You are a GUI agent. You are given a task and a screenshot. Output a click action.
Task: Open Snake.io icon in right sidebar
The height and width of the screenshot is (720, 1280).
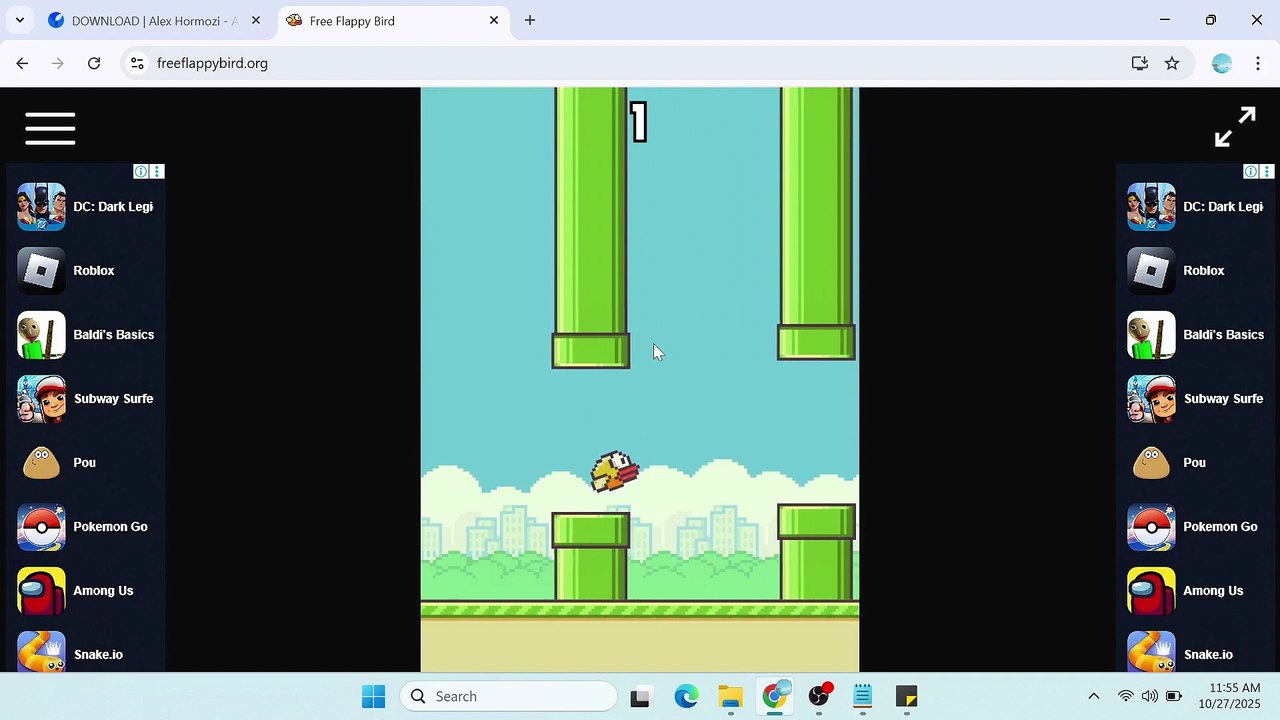click(x=1151, y=652)
